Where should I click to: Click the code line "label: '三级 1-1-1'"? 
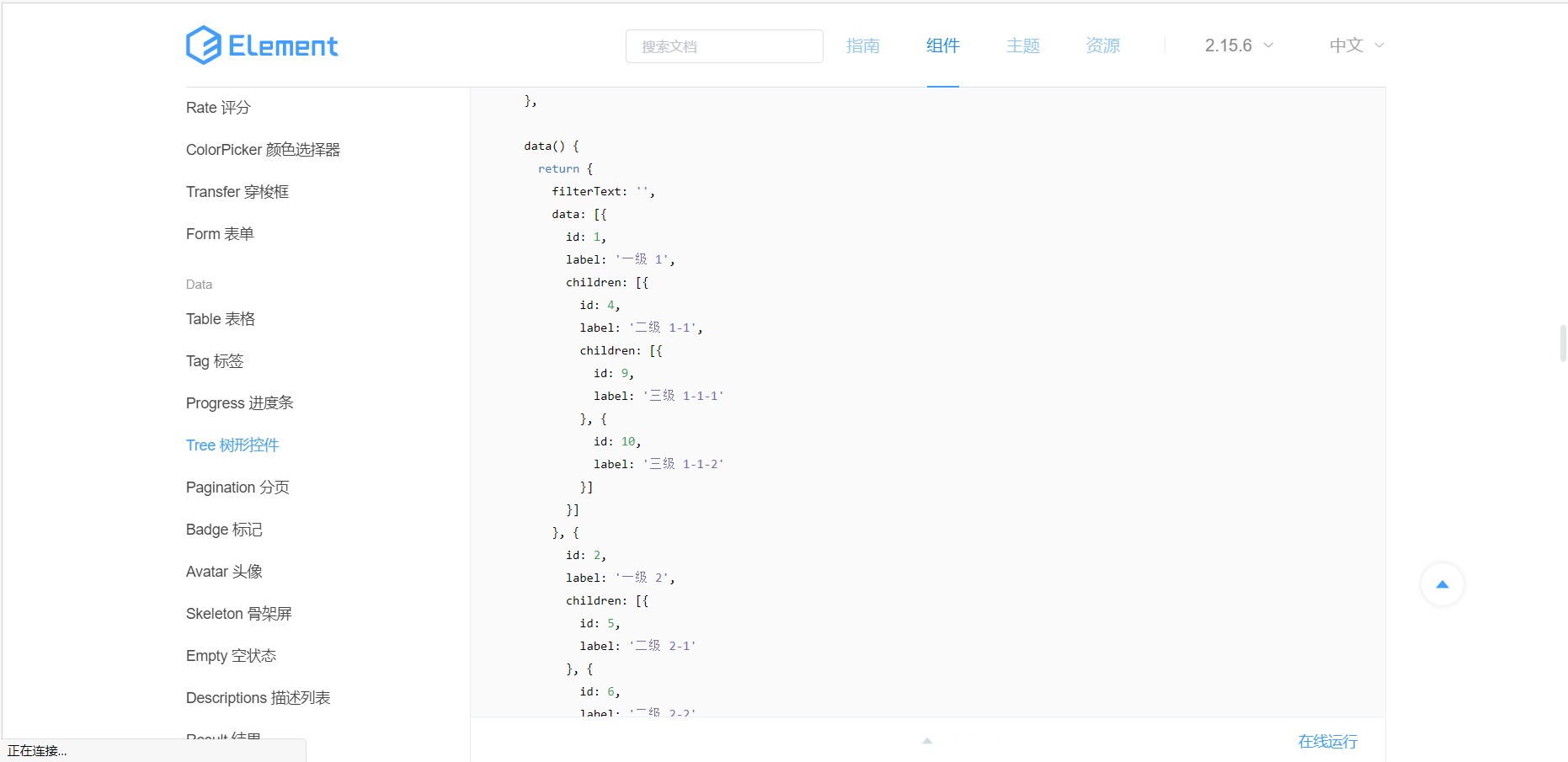659,396
